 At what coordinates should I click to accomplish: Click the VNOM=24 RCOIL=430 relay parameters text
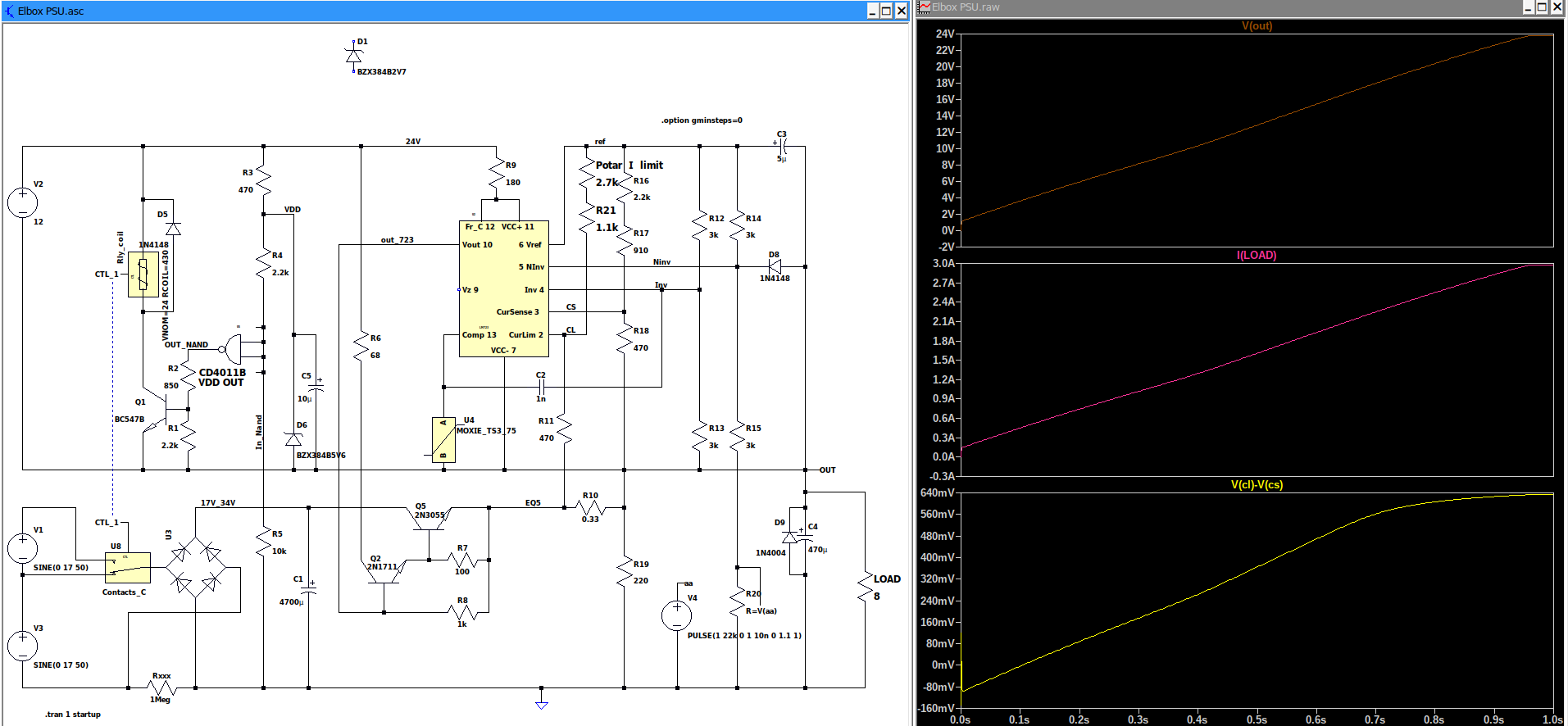pos(166,296)
